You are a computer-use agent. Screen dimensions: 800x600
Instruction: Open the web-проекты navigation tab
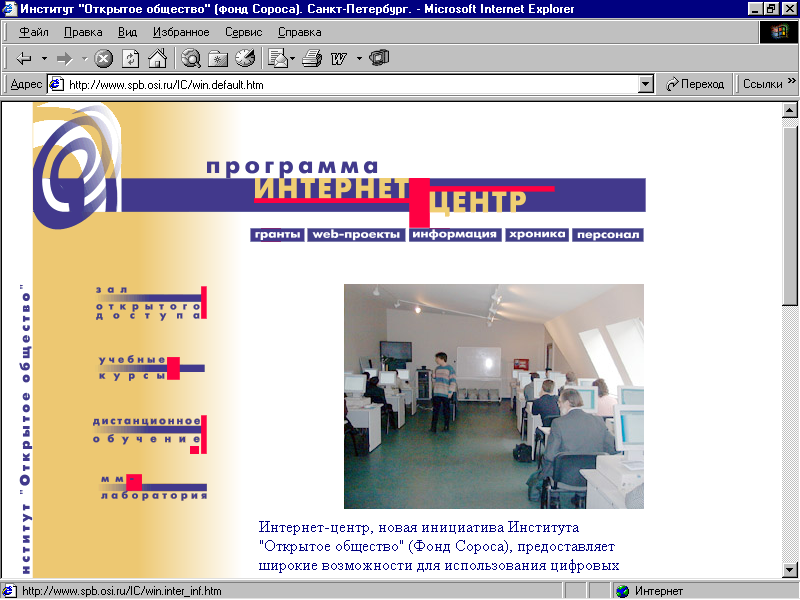pyautogui.click(x=356, y=235)
